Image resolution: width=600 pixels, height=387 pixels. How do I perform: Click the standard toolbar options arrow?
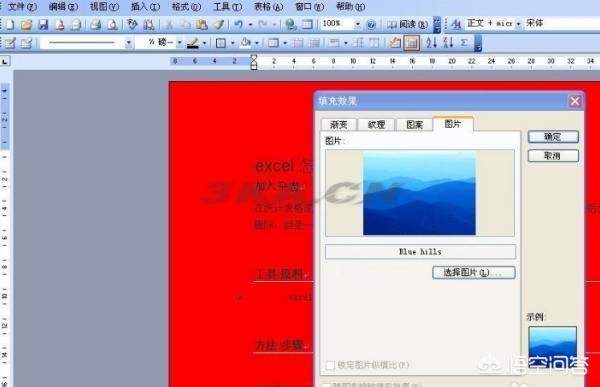point(437,25)
